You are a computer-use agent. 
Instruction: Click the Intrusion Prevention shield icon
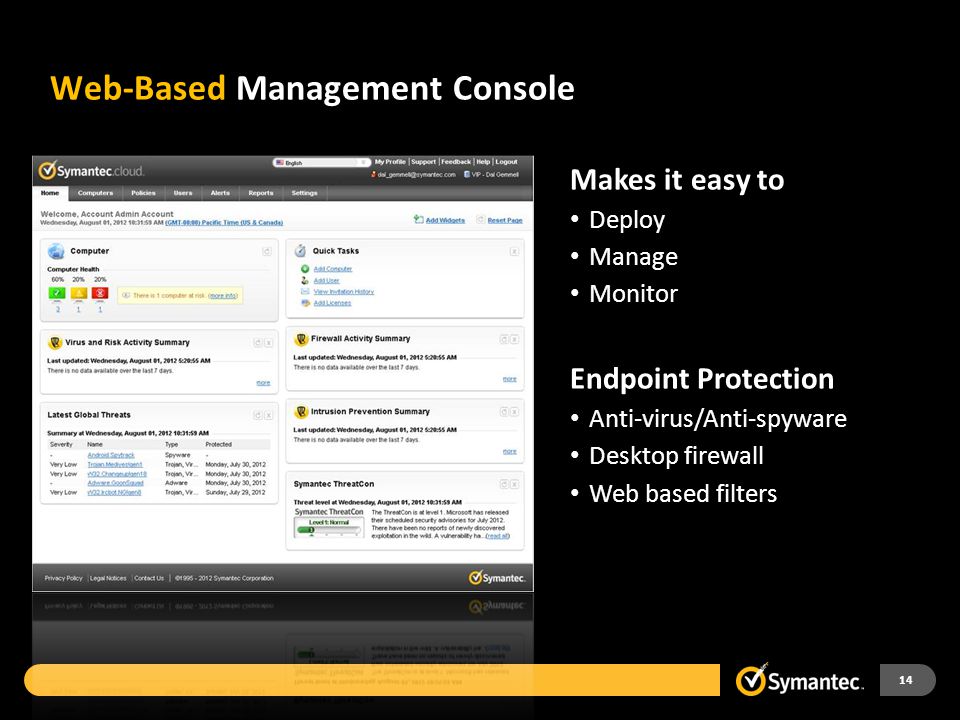[x=301, y=412]
